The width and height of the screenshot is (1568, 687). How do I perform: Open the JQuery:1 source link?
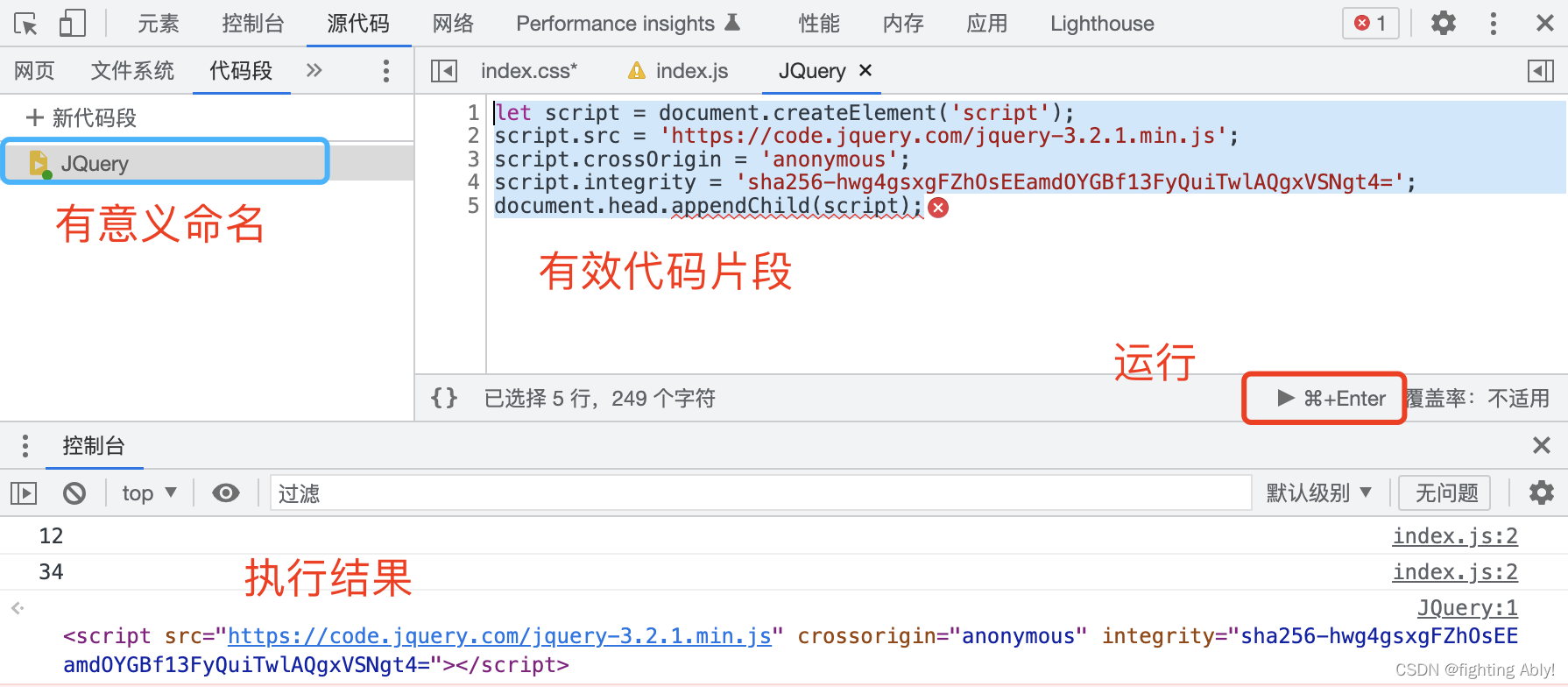1467,607
